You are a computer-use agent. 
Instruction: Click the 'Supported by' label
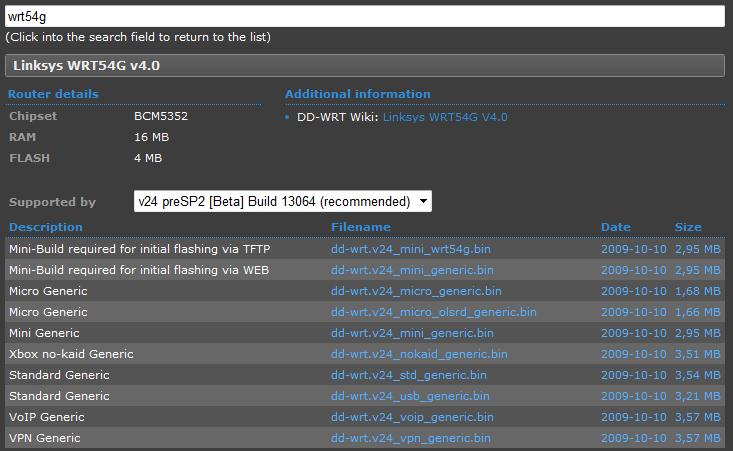tap(52, 202)
